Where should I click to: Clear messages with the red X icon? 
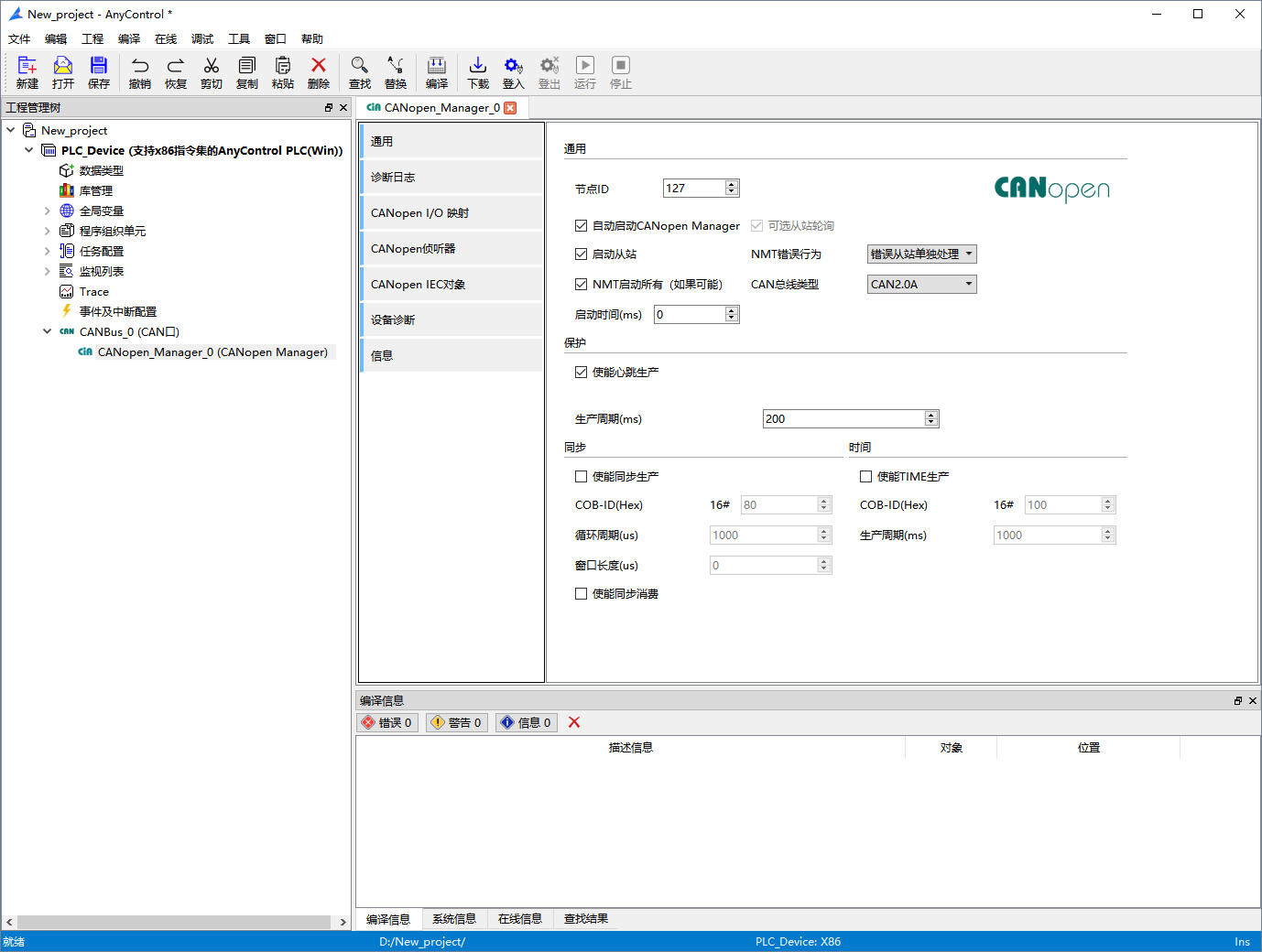(574, 722)
